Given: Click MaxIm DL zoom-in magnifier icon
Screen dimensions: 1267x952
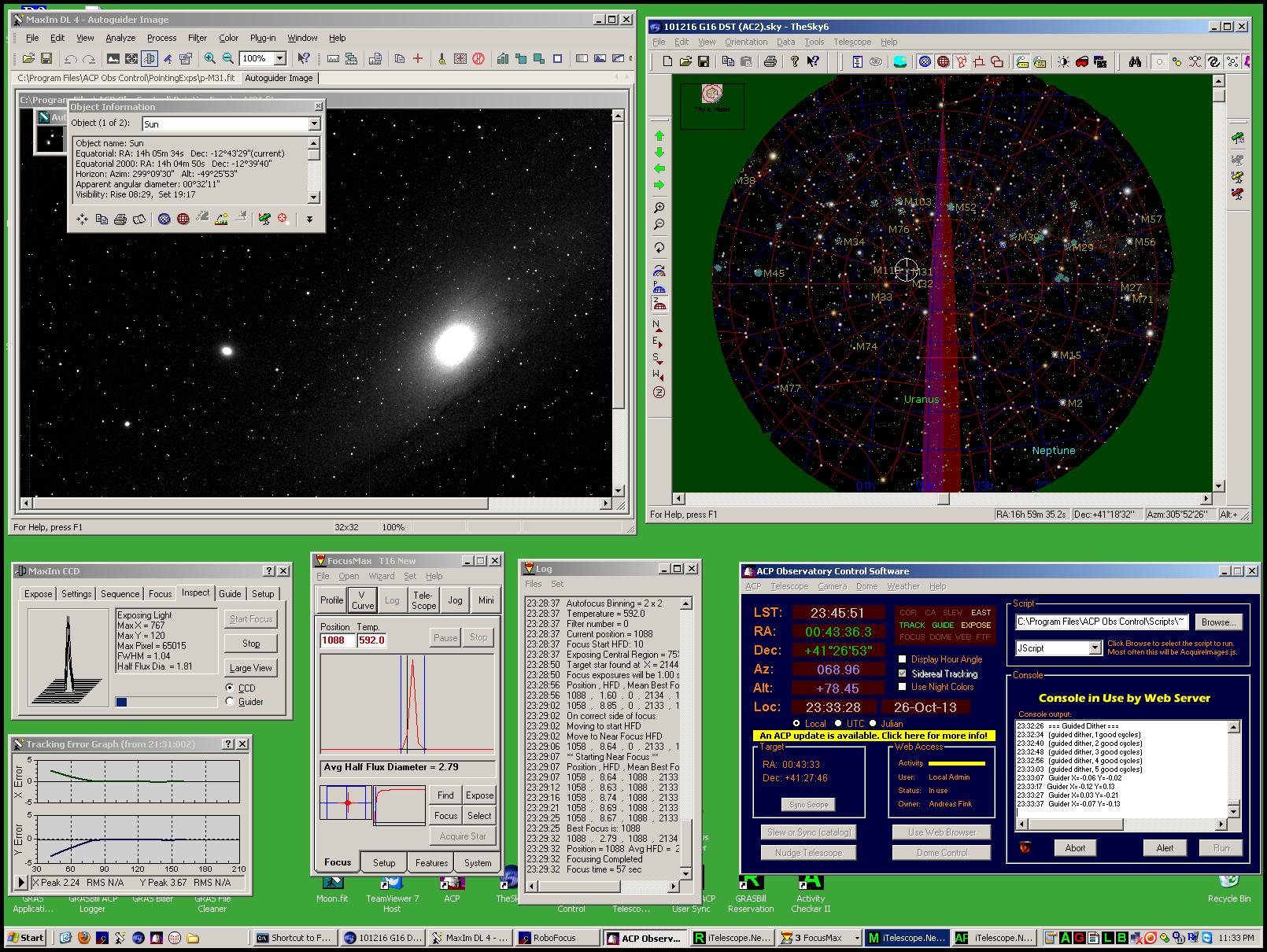Looking at the screenshot, I should click(x=209, y=58).
